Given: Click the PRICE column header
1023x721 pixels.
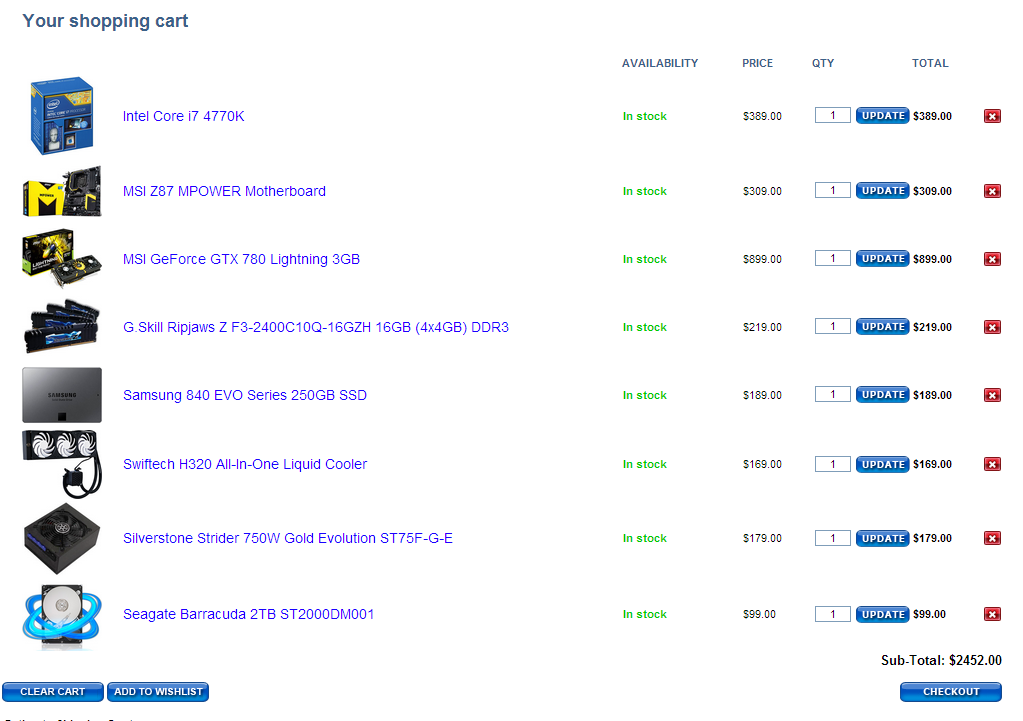Looking at the screenshot, I should (757, 63).
